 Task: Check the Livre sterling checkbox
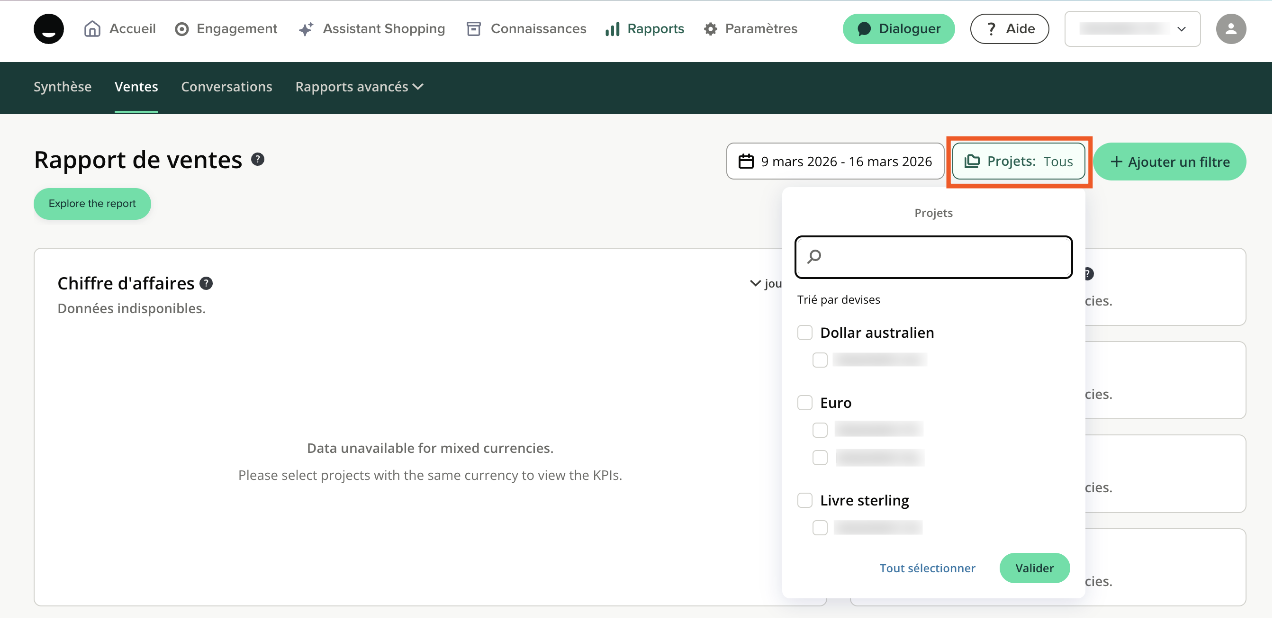click(805, 501)
